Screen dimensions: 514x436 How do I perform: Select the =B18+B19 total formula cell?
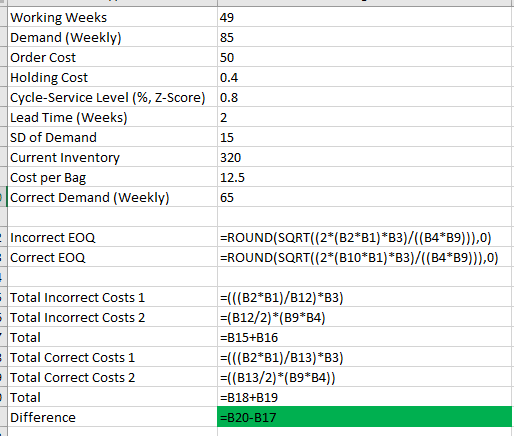365,397
